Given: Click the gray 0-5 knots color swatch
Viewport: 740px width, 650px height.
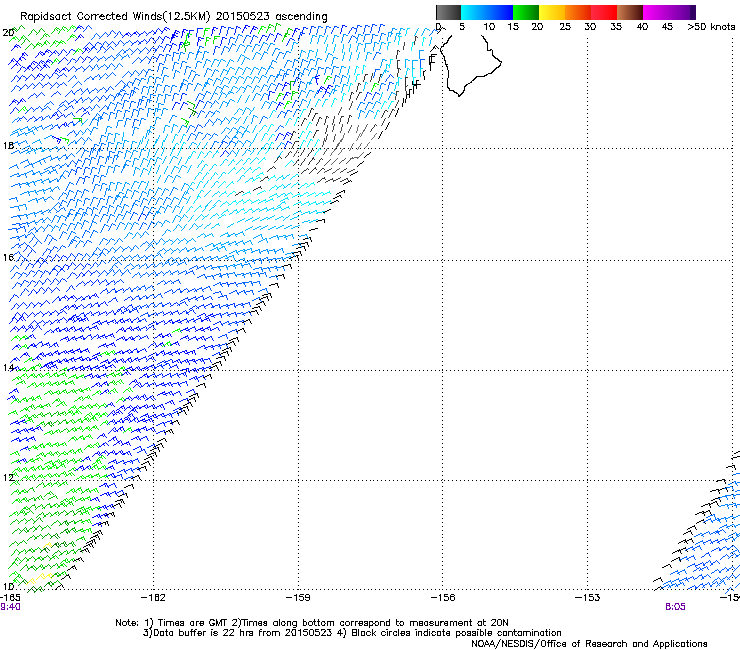Looking at the screenshot, I should [x=448, y=12].
